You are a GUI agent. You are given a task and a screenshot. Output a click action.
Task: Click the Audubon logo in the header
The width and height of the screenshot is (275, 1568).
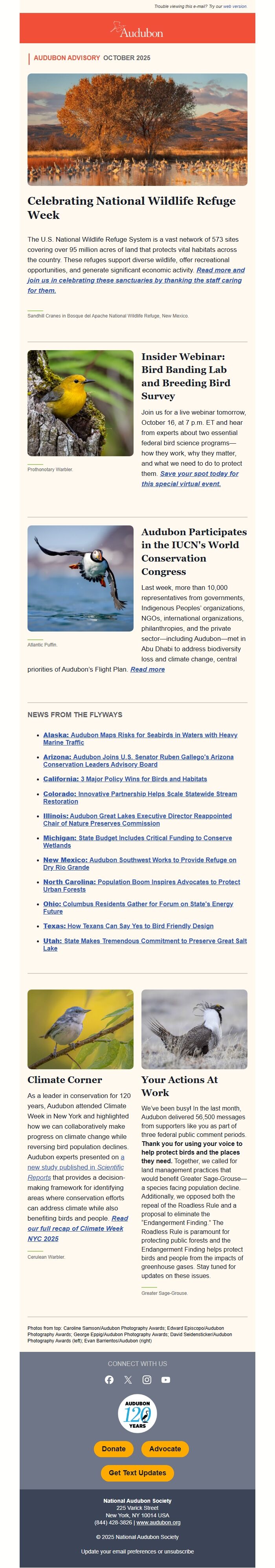point(137,30)
